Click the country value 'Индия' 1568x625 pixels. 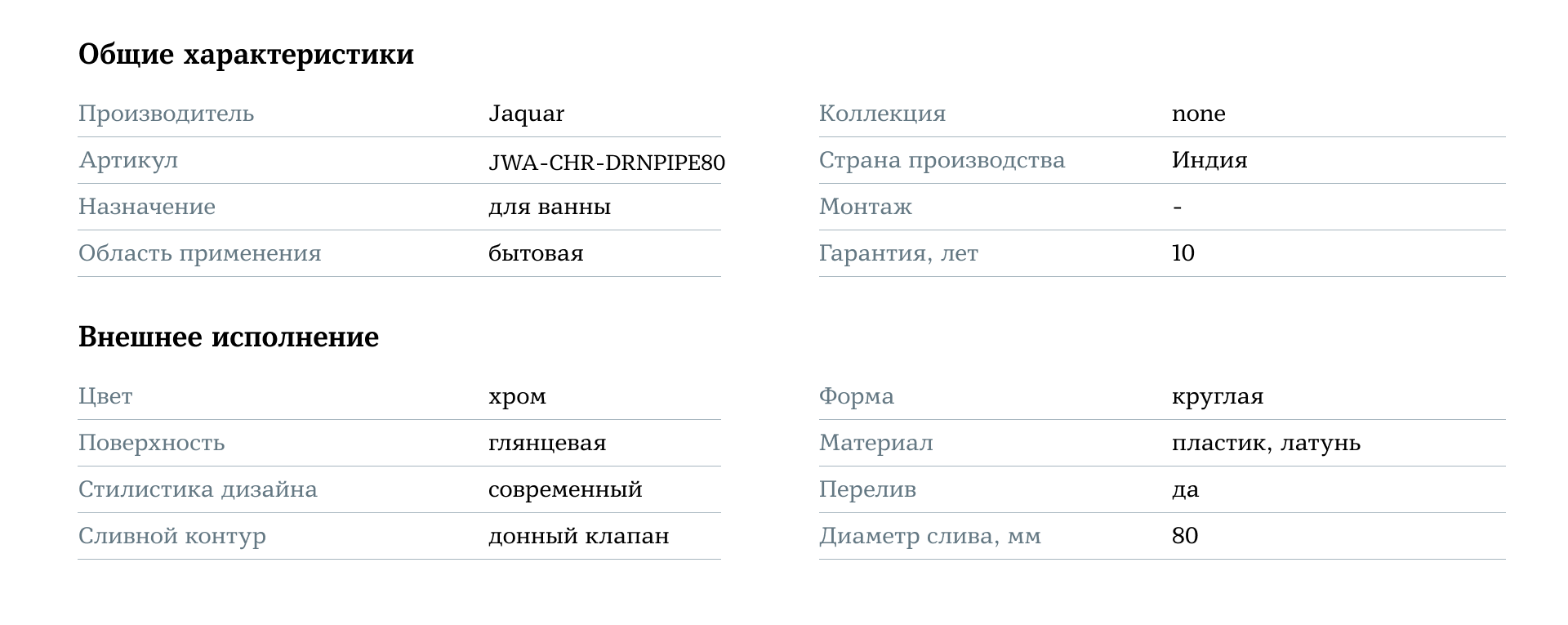tap(1209, 160)
